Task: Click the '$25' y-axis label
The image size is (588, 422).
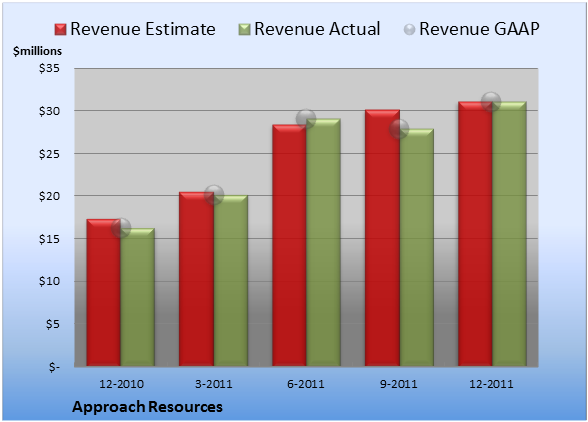Action: pos(49,153)
